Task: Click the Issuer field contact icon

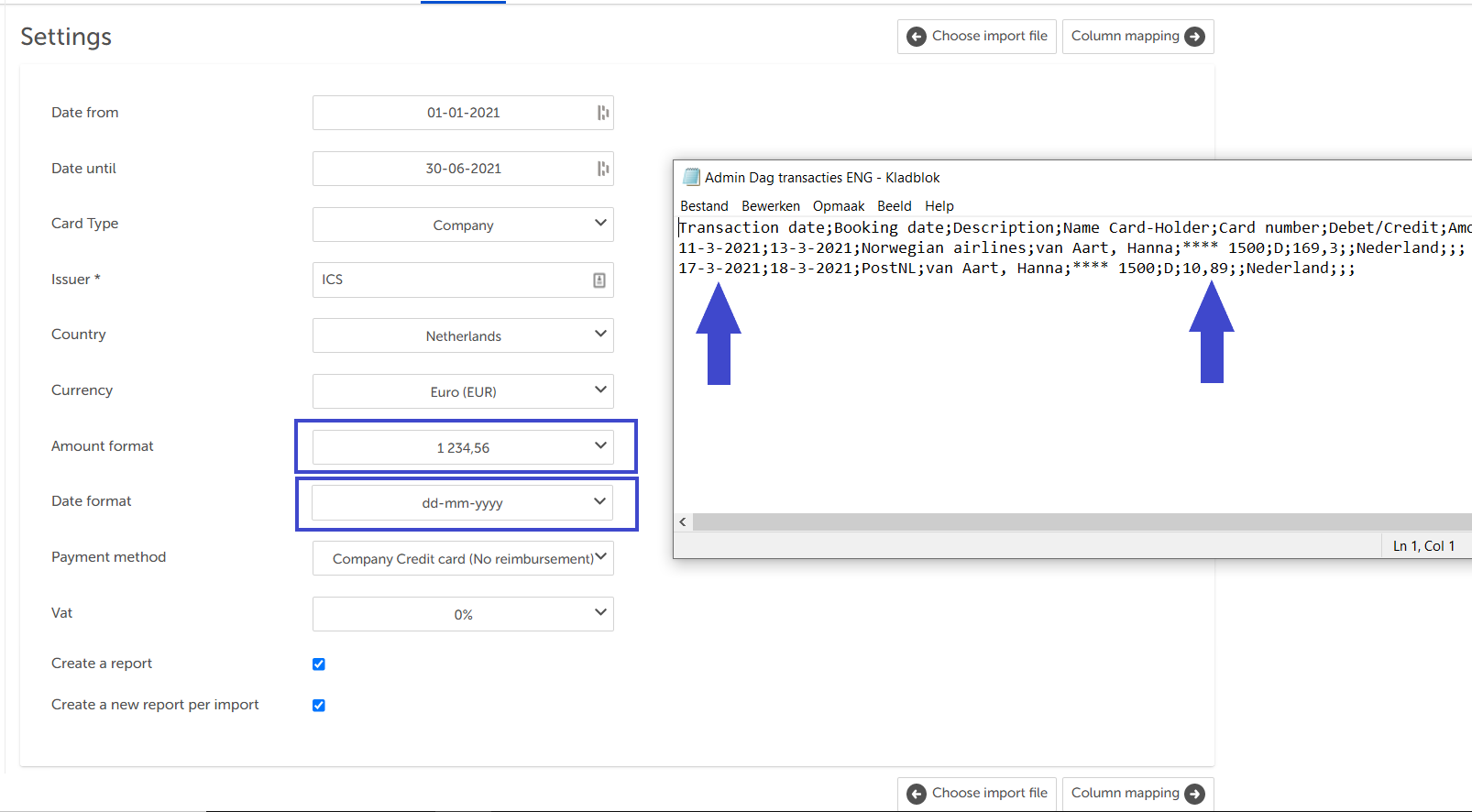Action: pos(599,280)
